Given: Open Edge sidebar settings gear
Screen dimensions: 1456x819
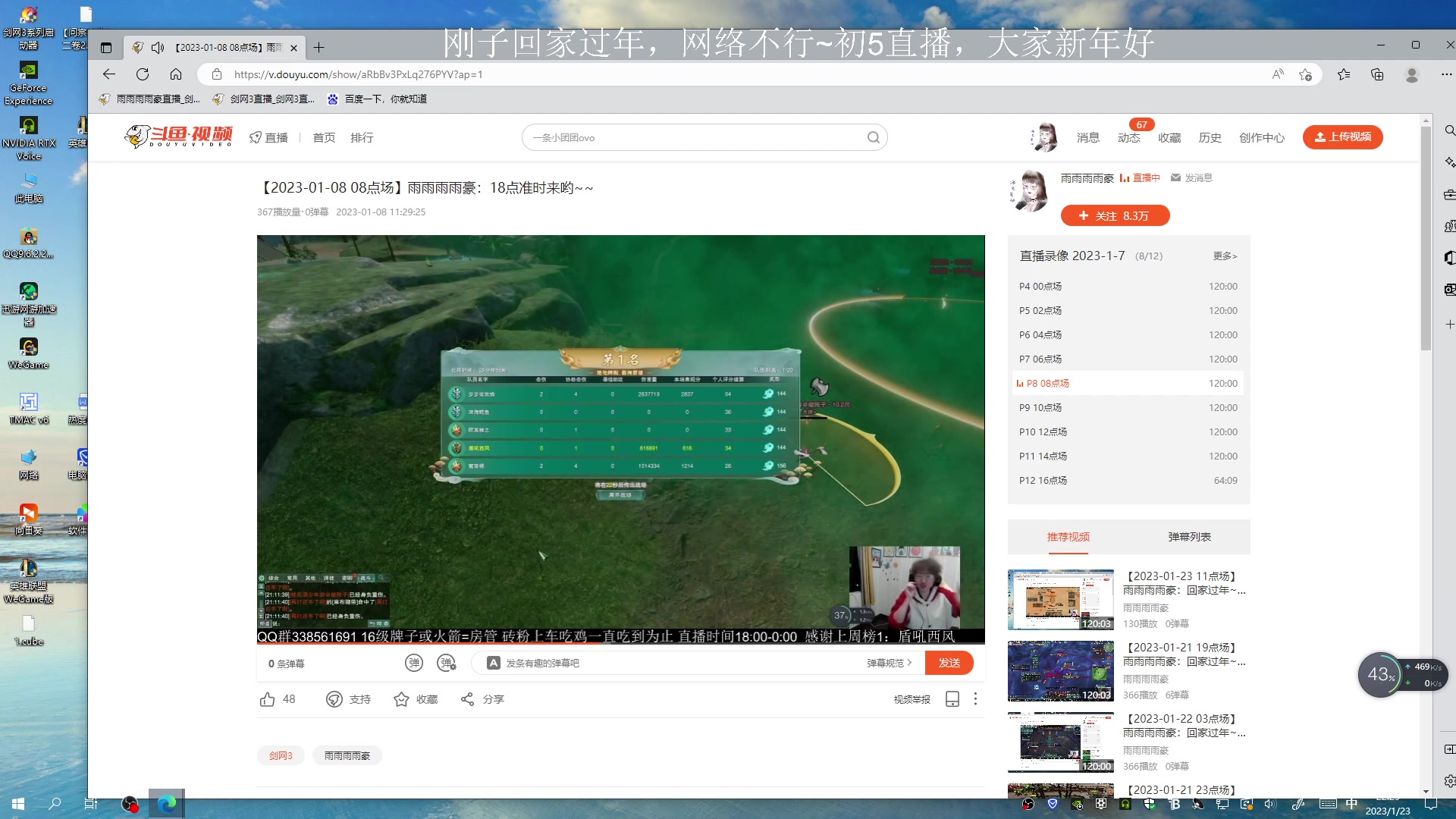Looking at the screenshot, I should pyautogui.click(x=1449, y=781).
